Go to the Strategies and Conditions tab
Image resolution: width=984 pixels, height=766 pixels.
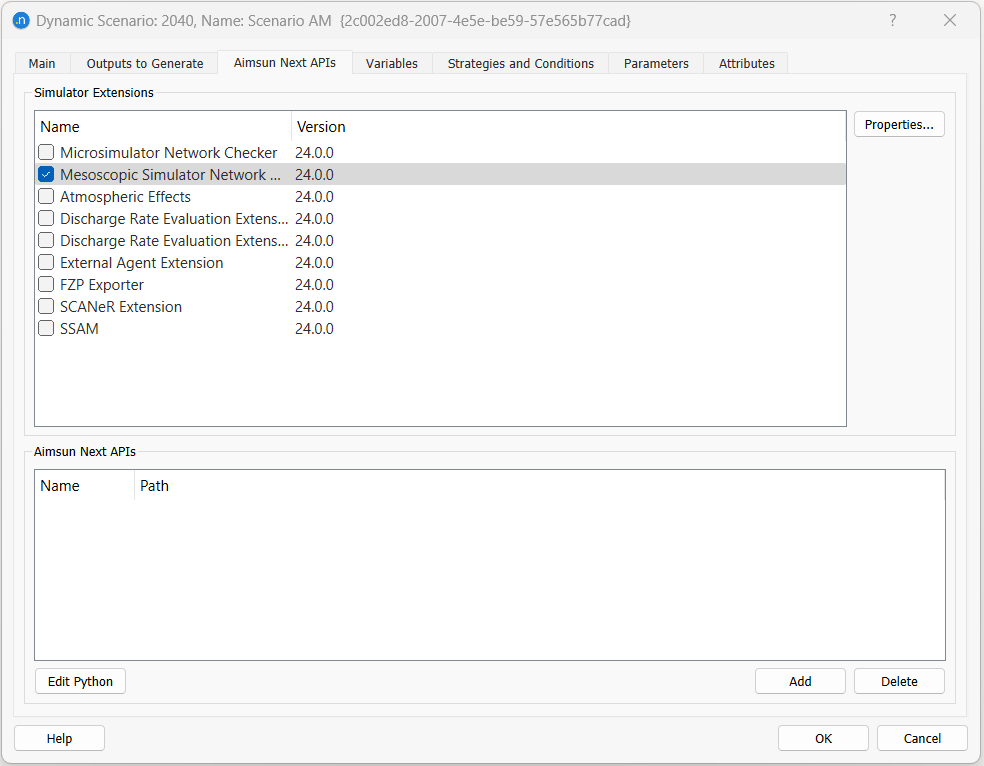(520, 63)
